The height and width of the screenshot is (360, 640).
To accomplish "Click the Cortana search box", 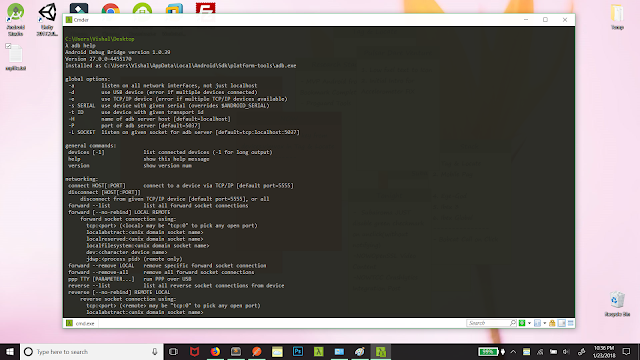I will click(91, 351).
